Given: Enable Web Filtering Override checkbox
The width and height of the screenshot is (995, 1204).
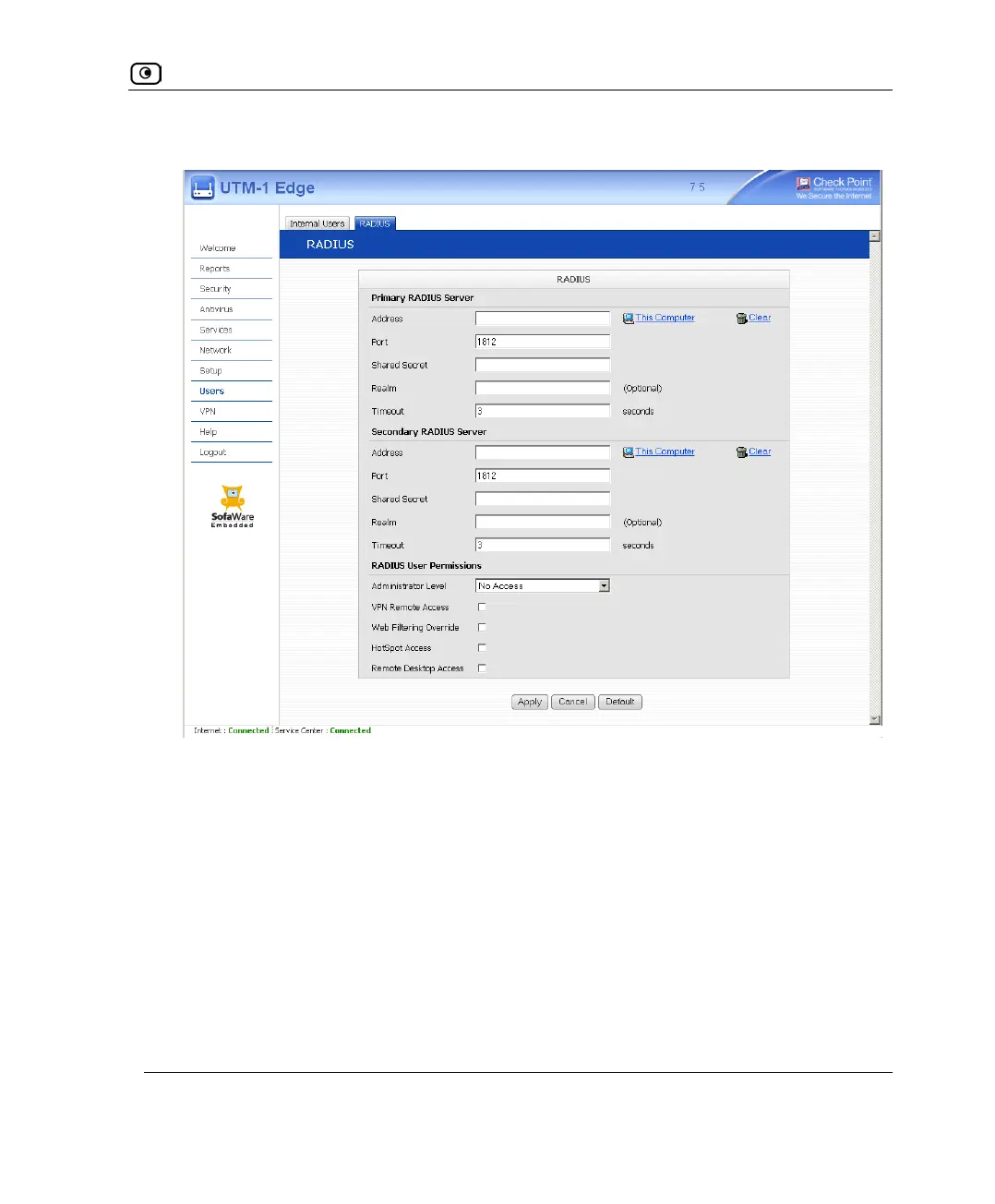Looking at the screenshot, I should [x=482, y=628].
